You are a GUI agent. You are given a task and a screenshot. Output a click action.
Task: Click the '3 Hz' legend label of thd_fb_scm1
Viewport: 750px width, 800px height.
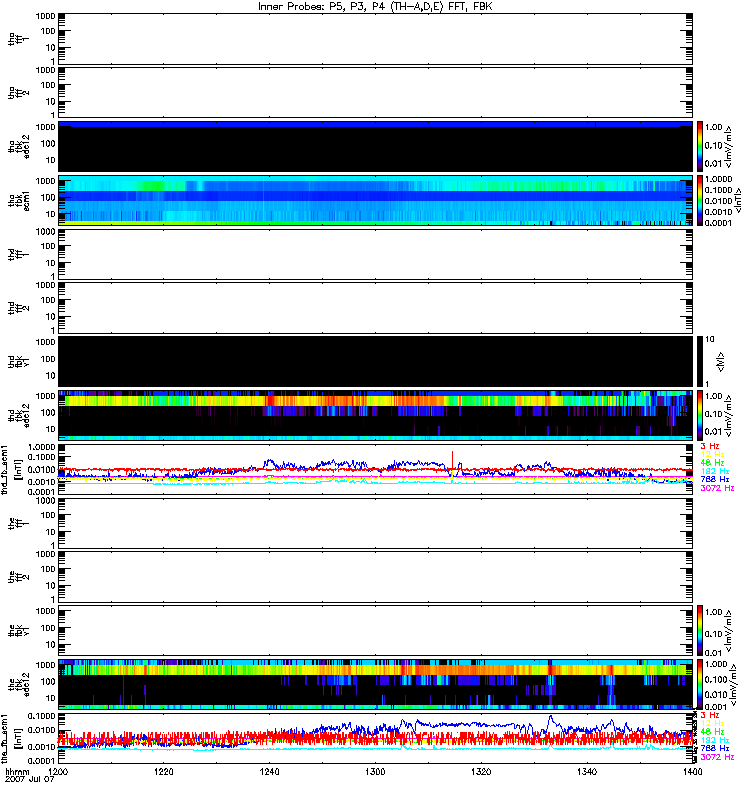710,446
